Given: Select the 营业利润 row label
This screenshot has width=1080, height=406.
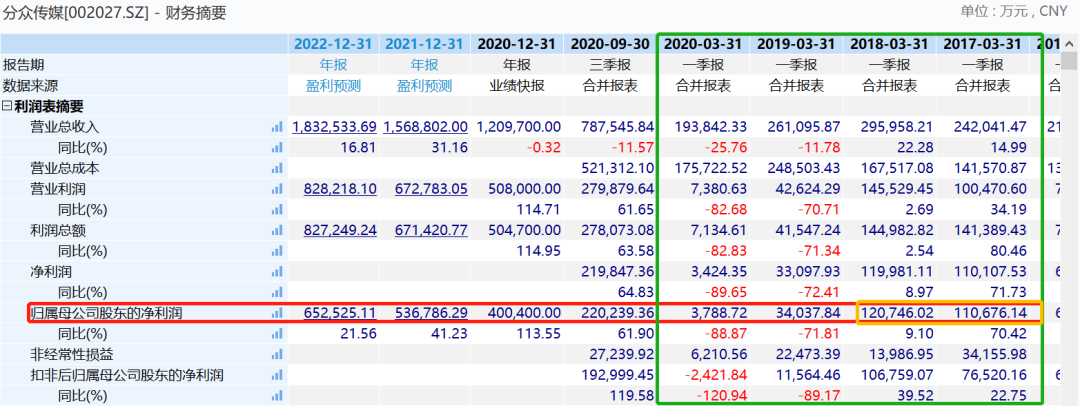Looking at the screenshot, I should (58, 189).
